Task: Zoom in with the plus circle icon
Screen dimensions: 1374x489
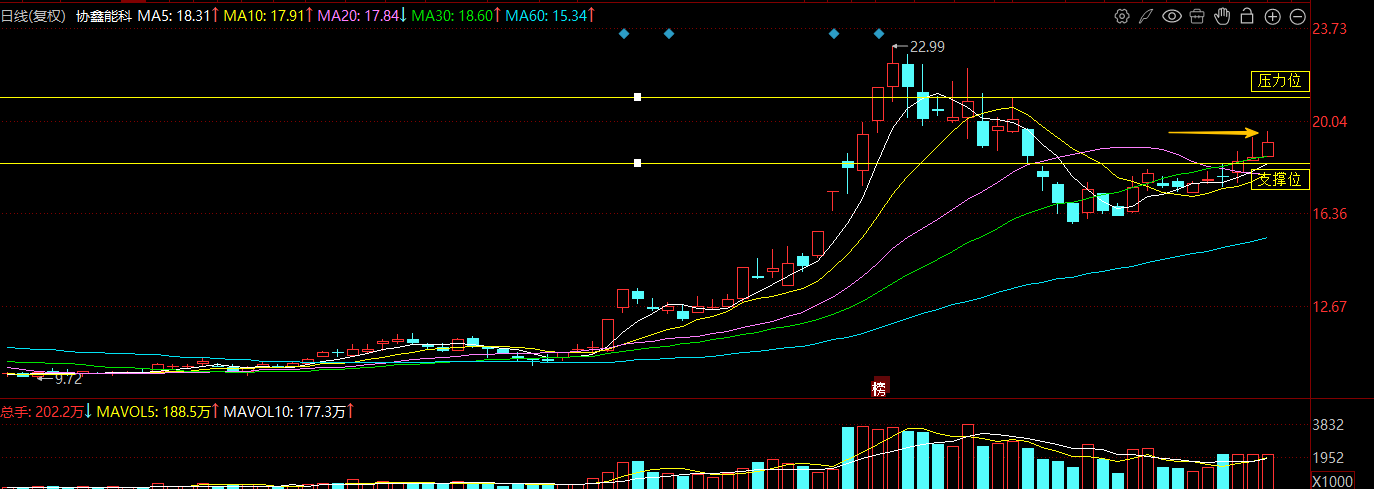Action: pyautogui.click(x=1272, y=16)
